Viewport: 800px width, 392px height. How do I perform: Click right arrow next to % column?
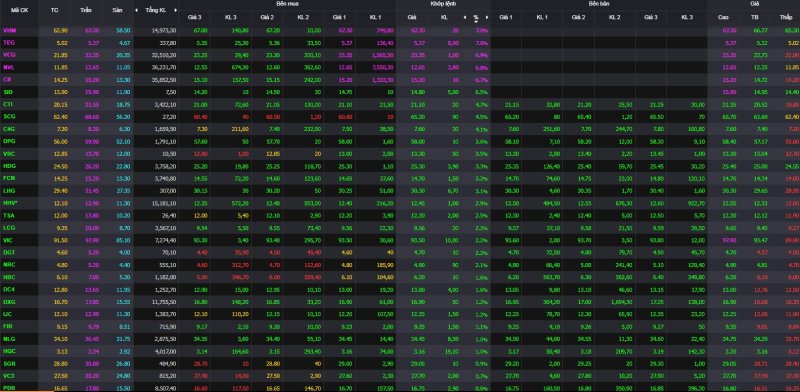(487, 17)
